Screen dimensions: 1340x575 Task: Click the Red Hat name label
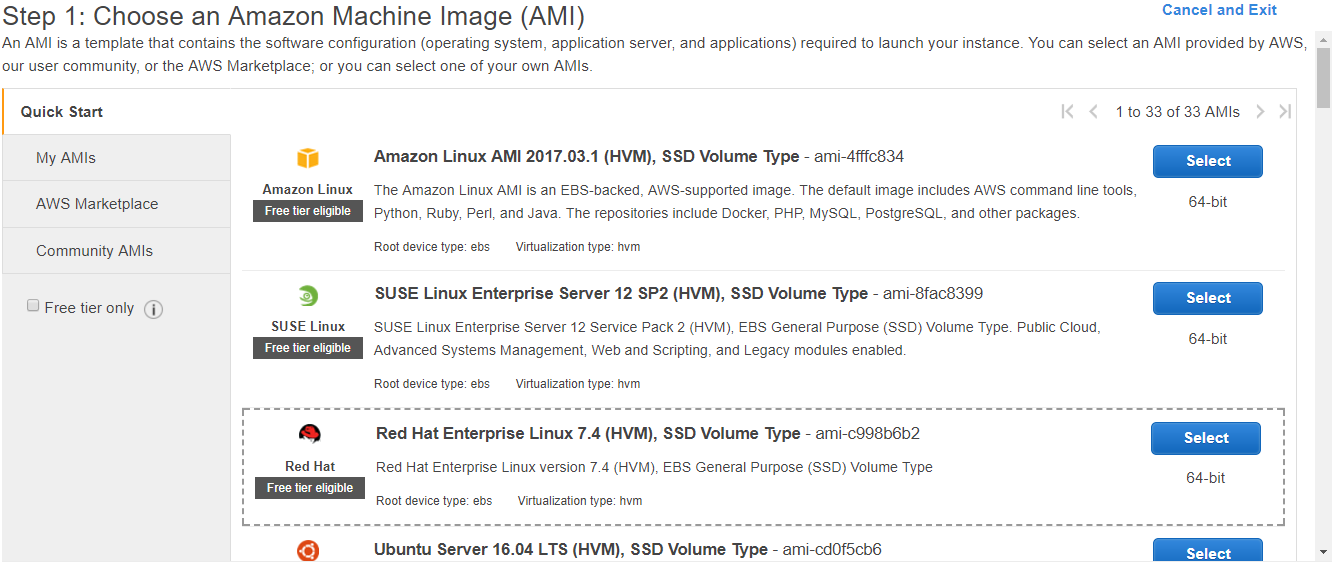point(310,466)
